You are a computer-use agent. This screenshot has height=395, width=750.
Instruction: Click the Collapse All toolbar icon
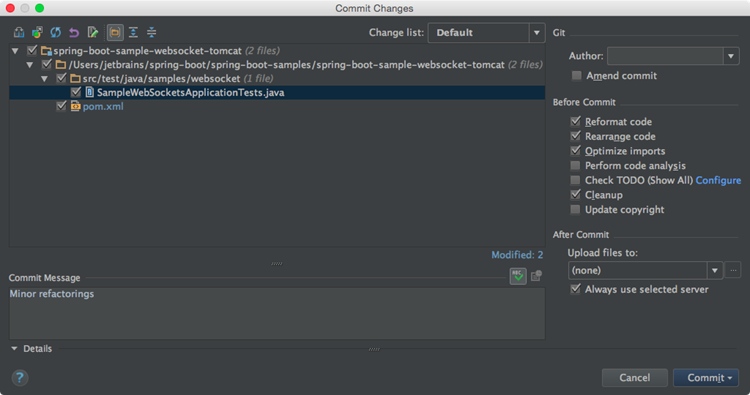152,33
